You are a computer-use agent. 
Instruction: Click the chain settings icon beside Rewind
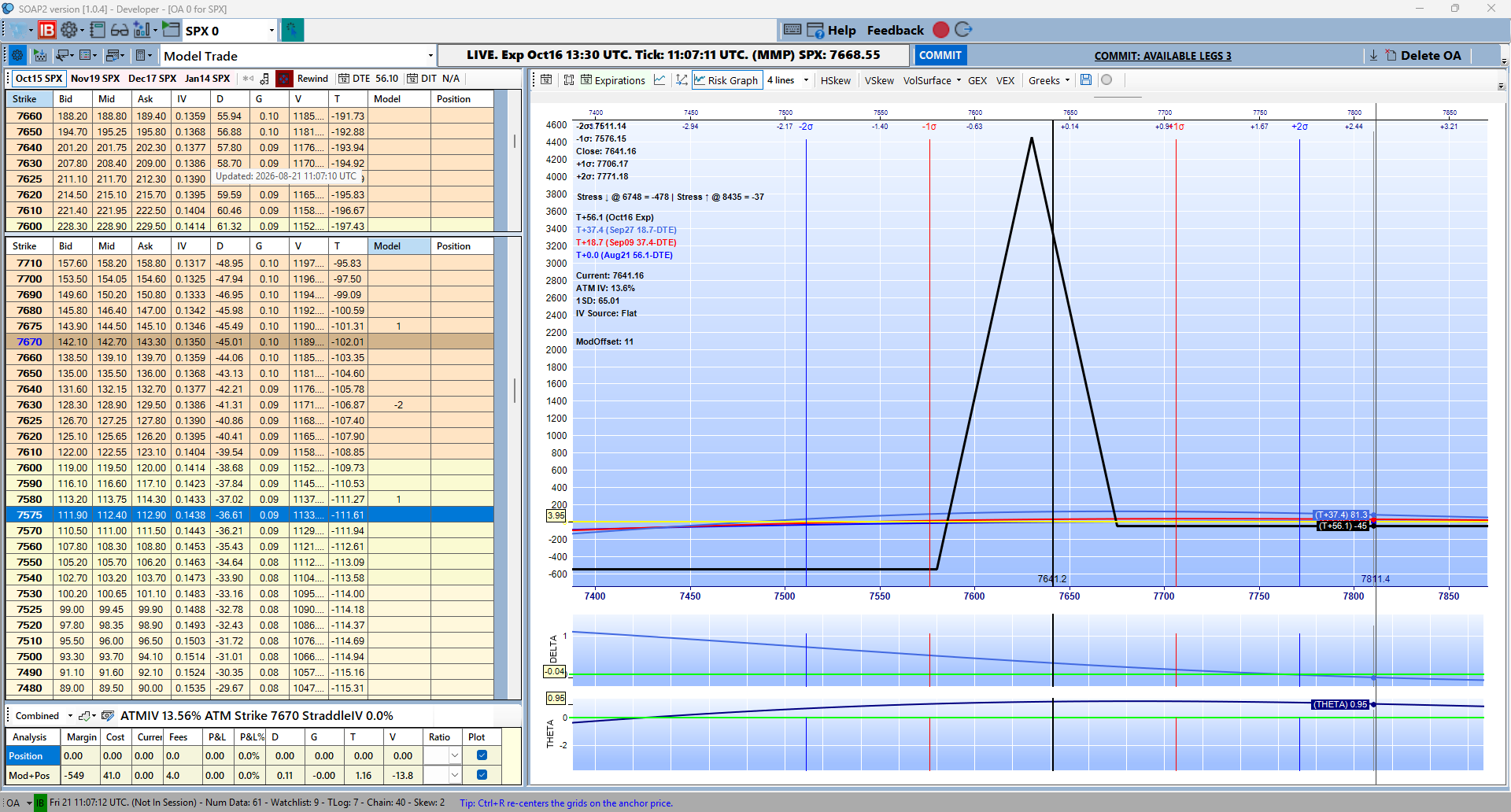tap(264, 79)
